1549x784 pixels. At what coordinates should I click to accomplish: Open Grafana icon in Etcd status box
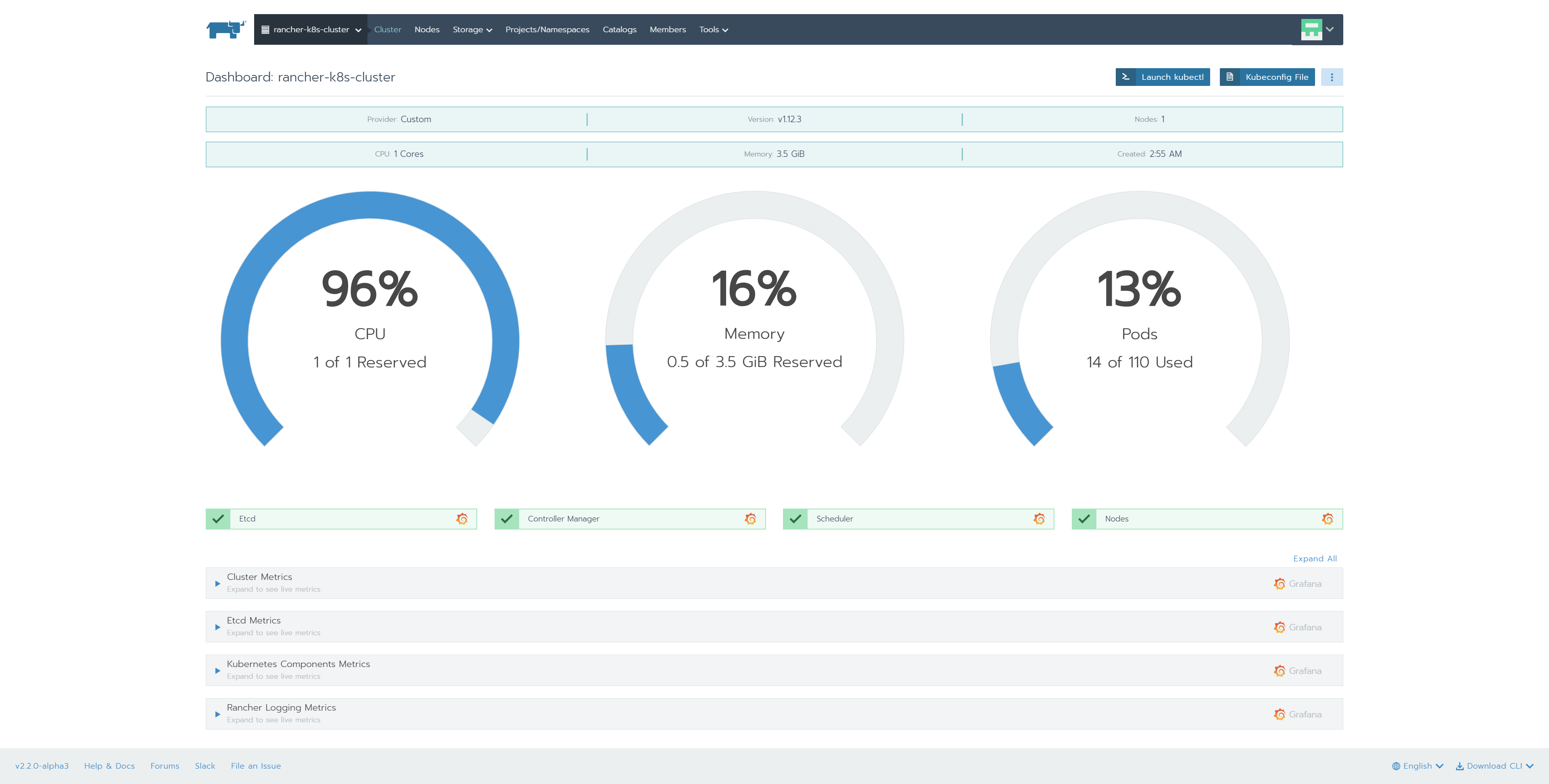[x=462, y=519]
